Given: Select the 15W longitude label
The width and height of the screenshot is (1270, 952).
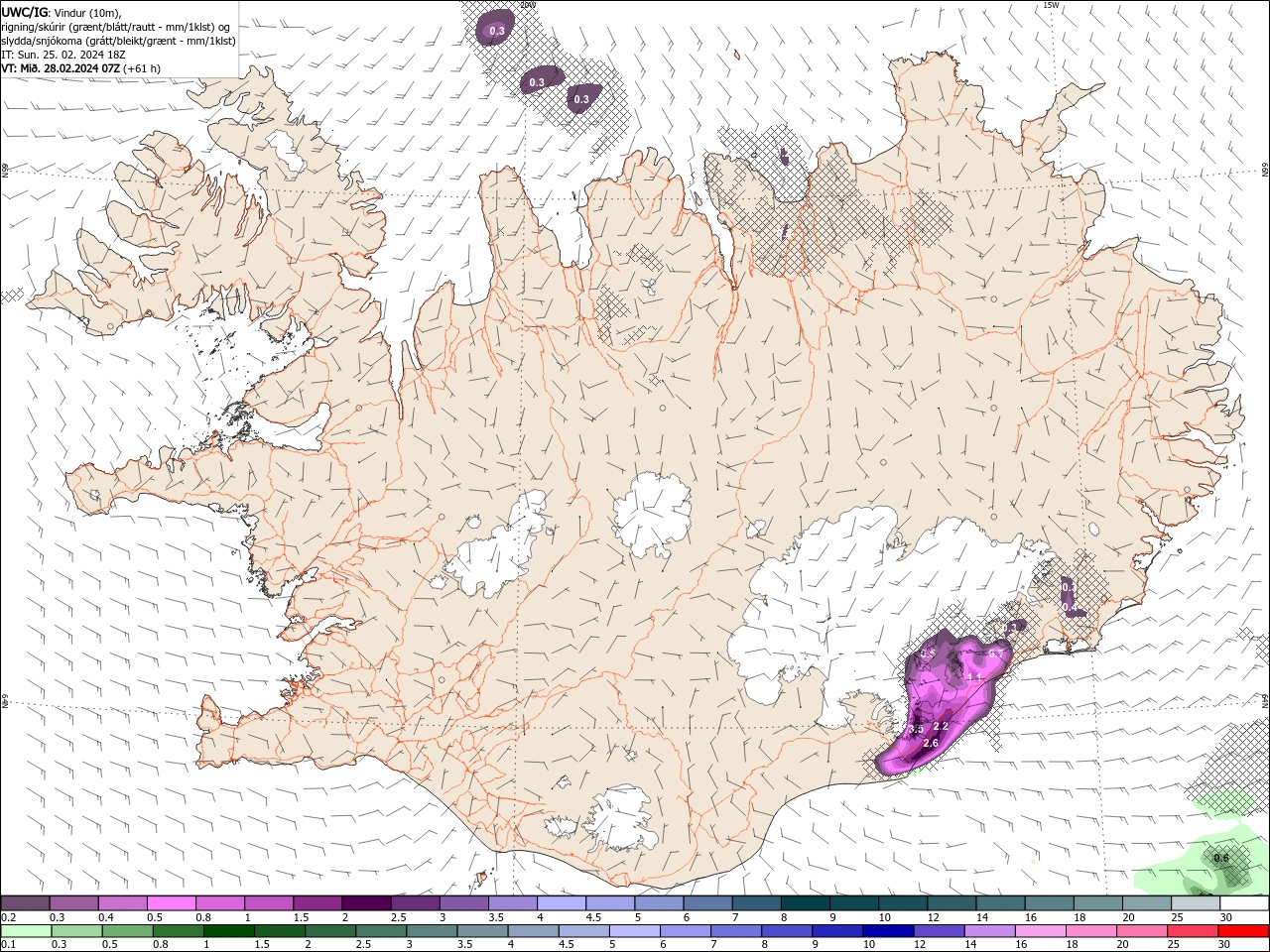Looking at the screenshot, I should pos(1052,5).
